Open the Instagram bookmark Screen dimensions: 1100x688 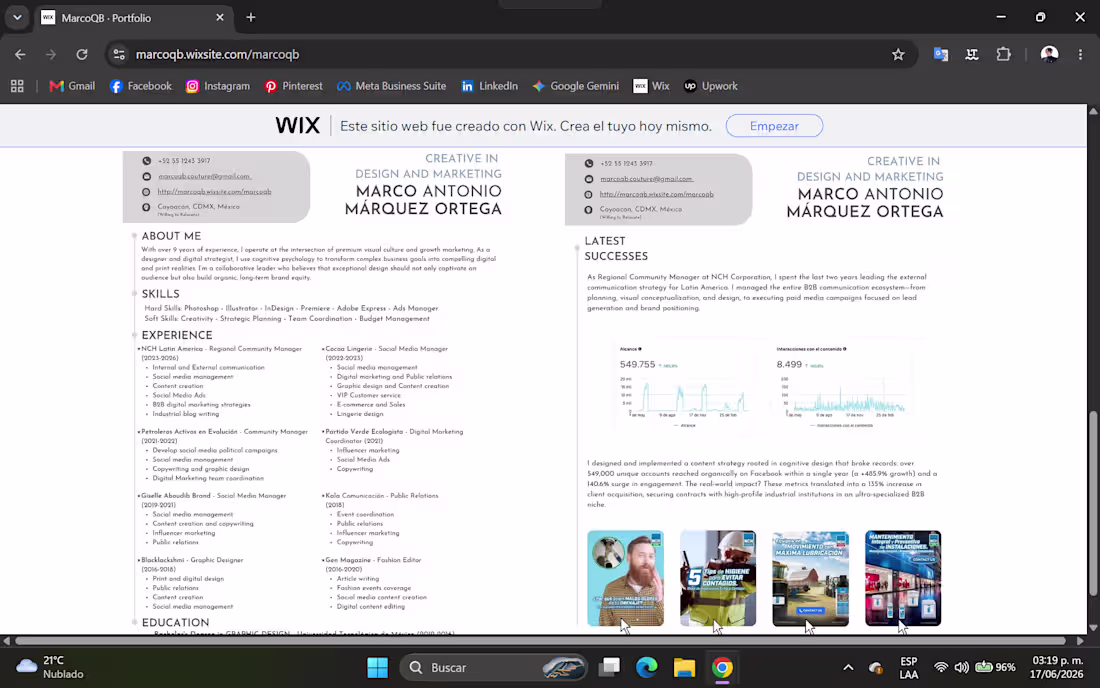click(217, 86)
